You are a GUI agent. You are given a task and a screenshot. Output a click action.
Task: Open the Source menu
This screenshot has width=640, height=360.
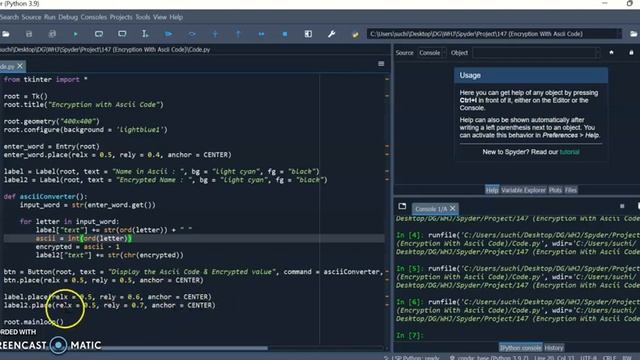(x=31, y=17)
